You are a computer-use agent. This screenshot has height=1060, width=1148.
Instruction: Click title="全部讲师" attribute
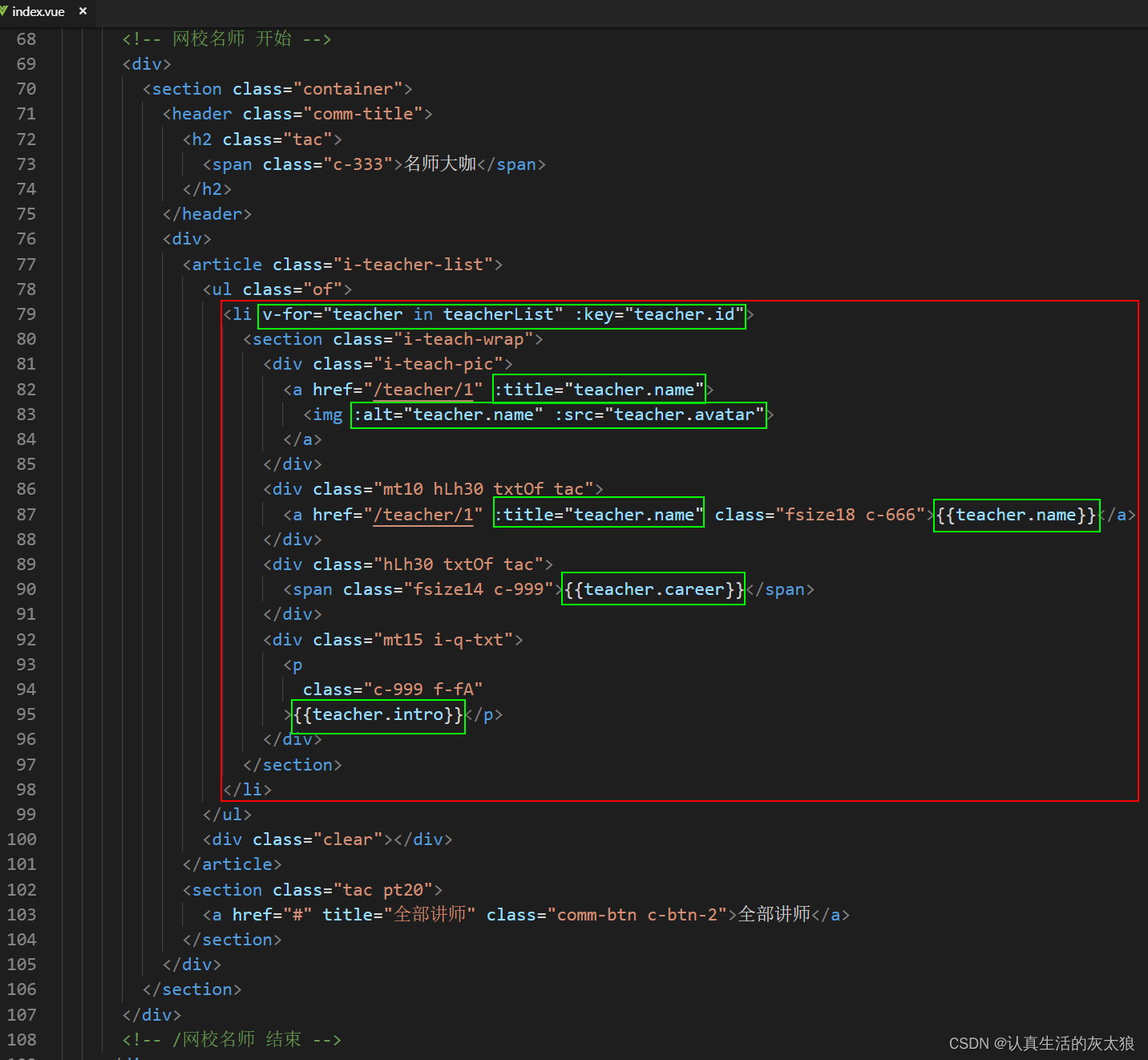click(399, 915)
